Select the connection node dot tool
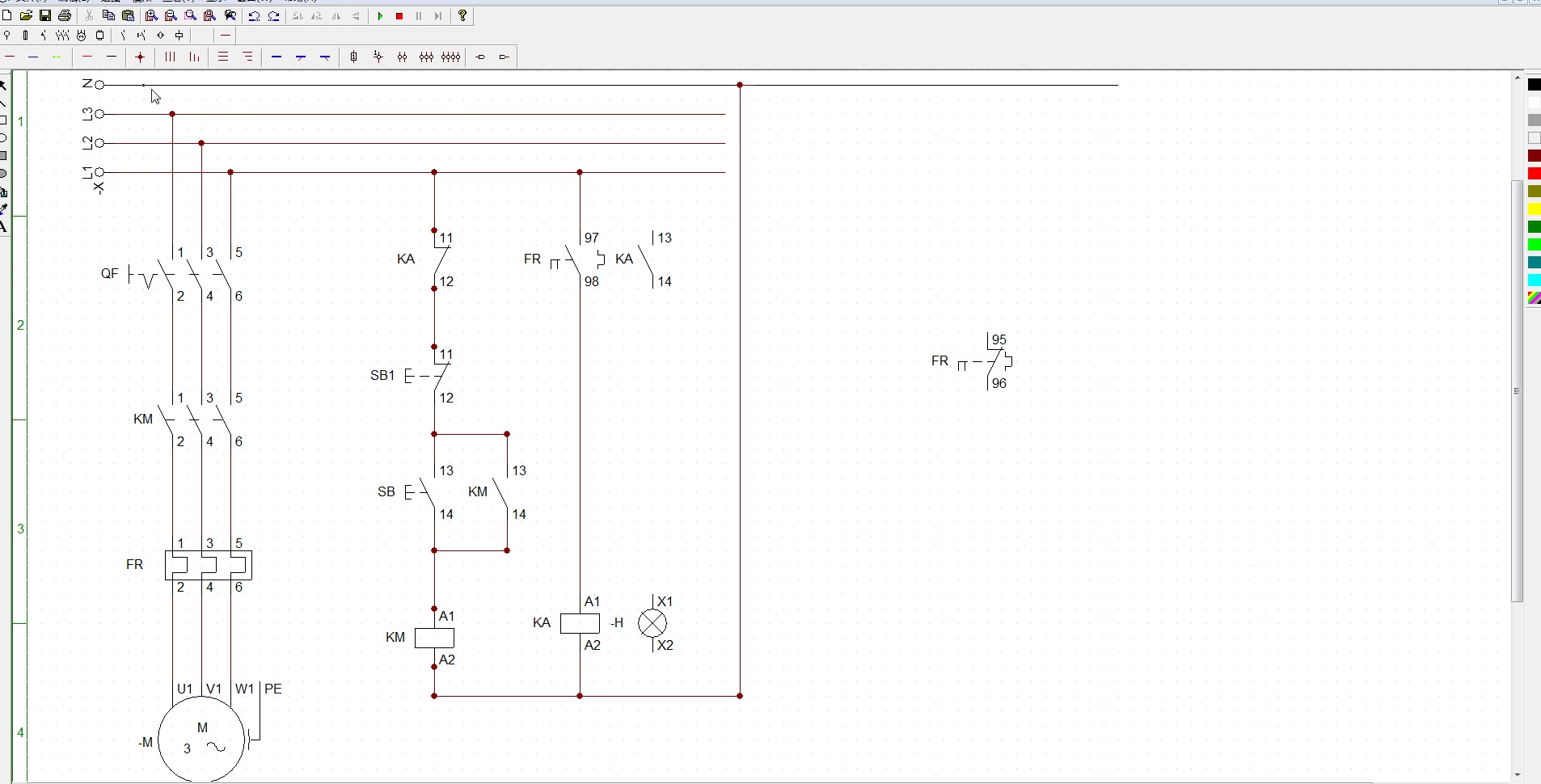Viewport: 1541px width, 784px height. pyautogui.click(x=141, y=57)
